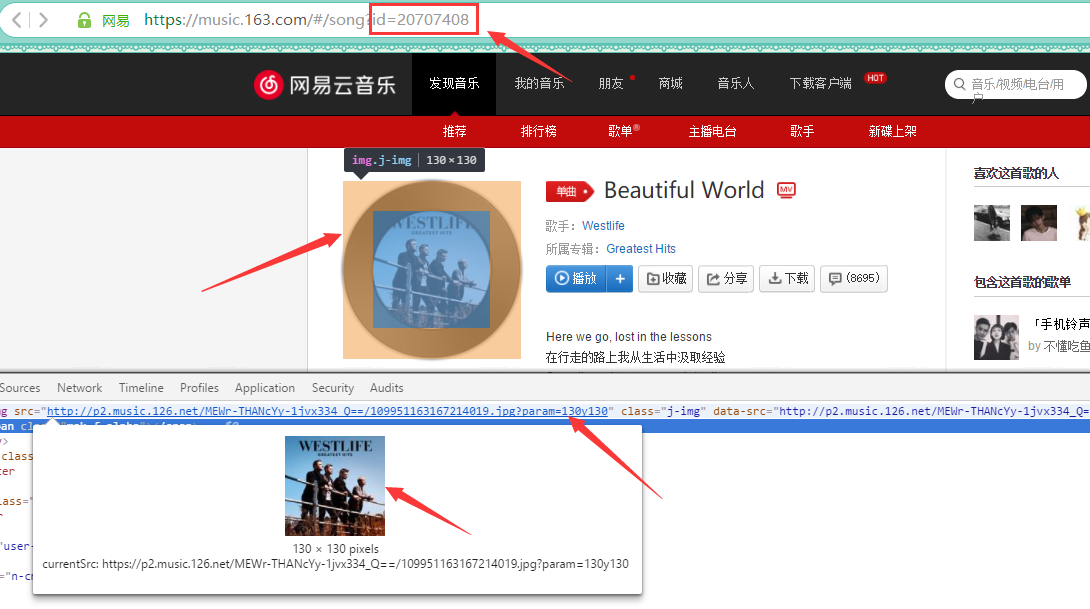This screenshot has height=609, width=1090.
Task: Switch to the DevTools Audits tab
Action: coord(387,388)
